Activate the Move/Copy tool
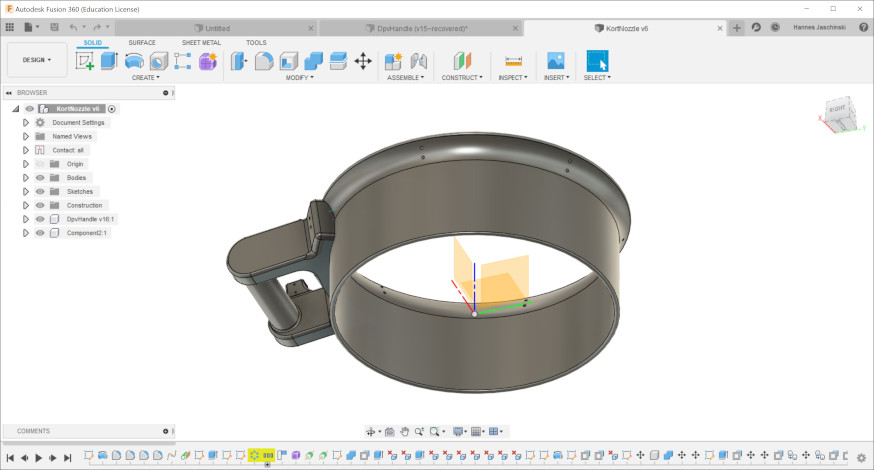 tap(363, 61)
